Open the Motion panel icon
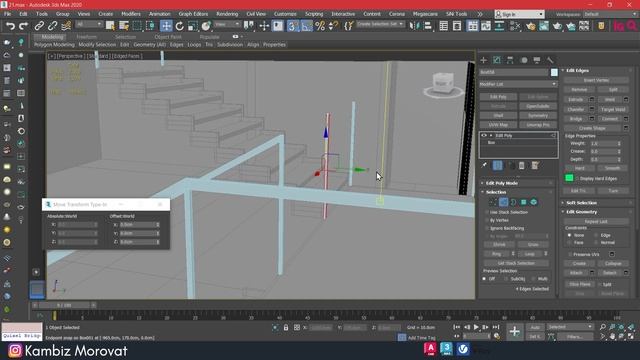This screenshot has height=360, width=640. pos(524,60)
